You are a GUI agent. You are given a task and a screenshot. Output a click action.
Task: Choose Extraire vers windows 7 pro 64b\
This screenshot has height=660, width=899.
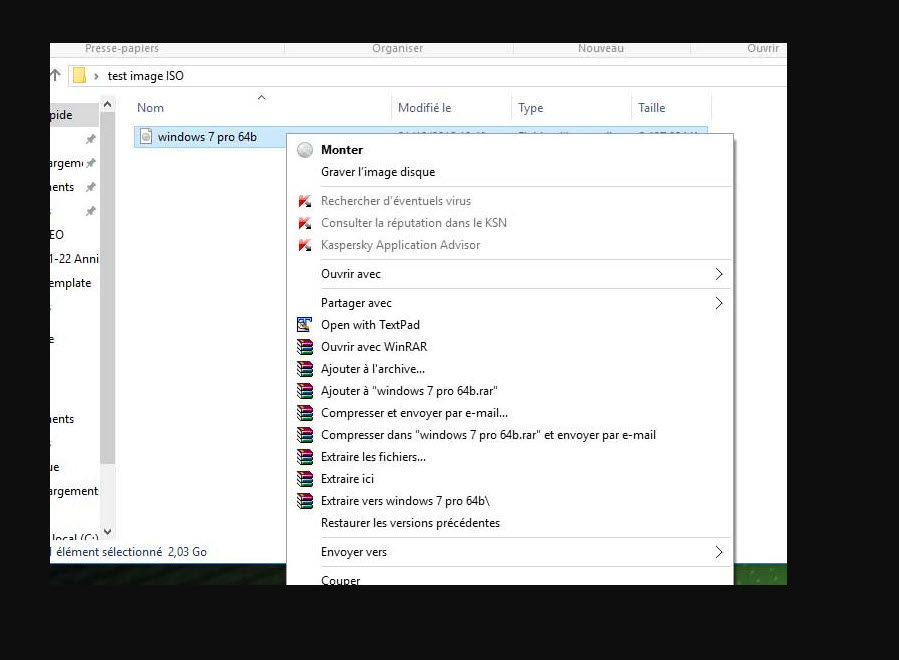coord(405,501)
